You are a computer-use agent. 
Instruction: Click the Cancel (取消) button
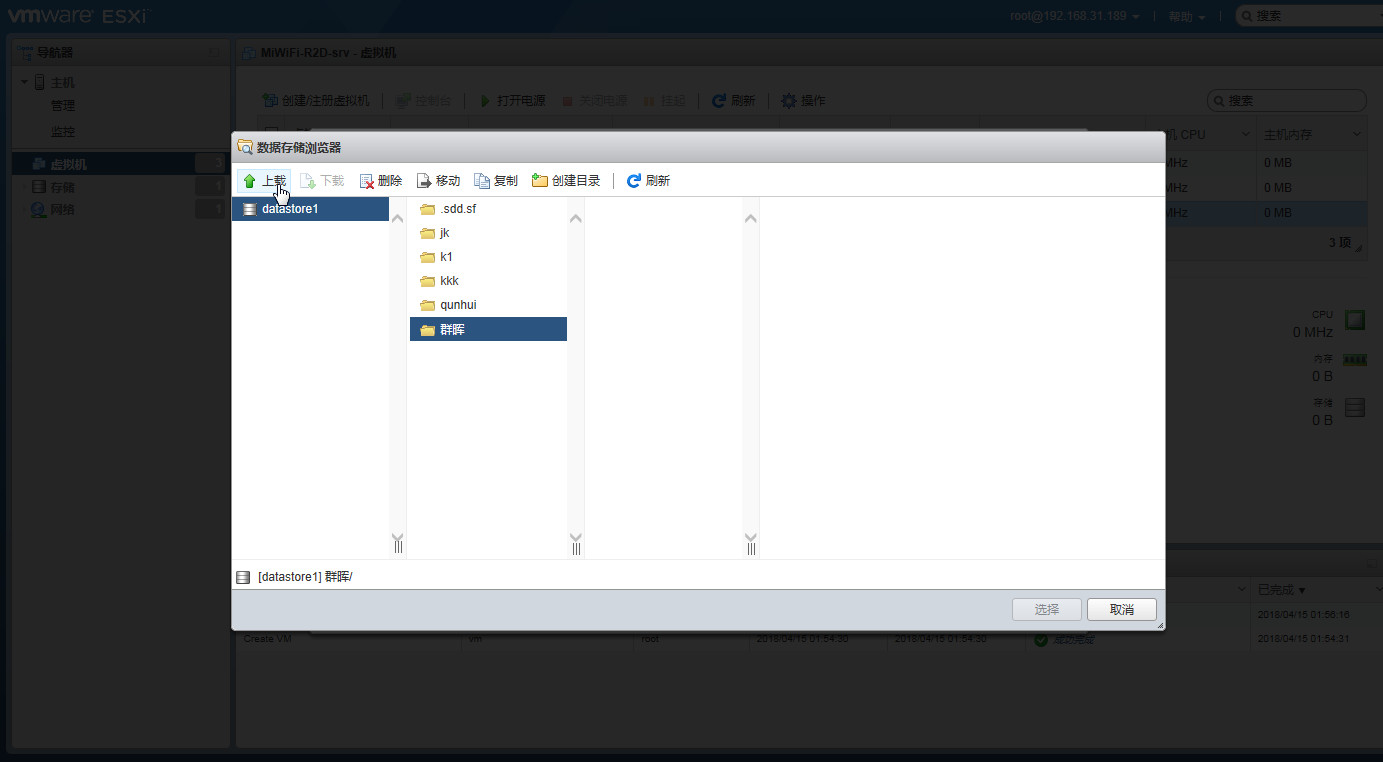point(1122,609)
